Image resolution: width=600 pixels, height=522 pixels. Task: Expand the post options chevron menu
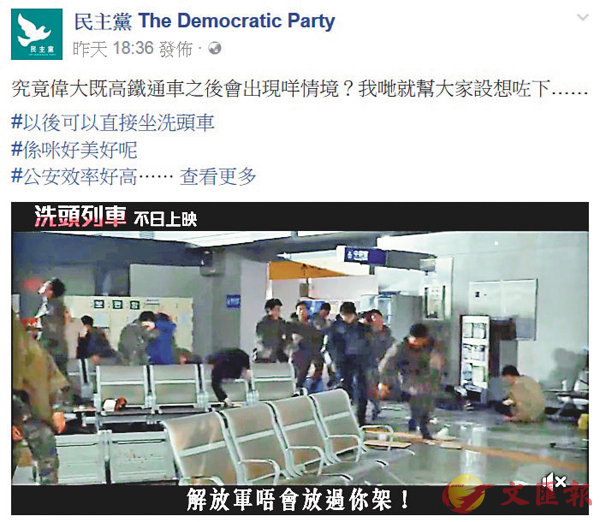tap(582, 17)
